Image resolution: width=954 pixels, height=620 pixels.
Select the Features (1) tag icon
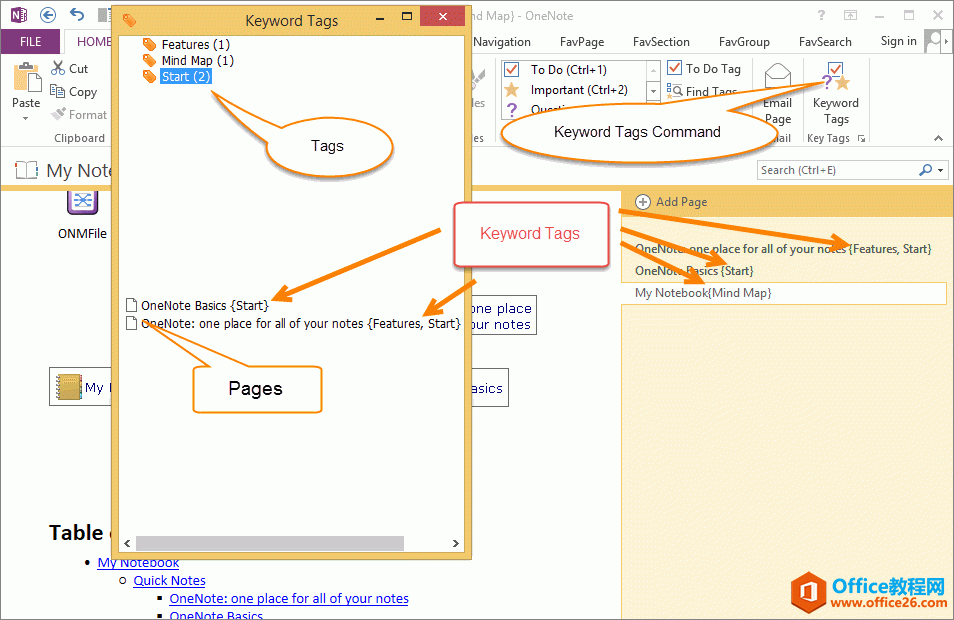[x=149, y=44]
